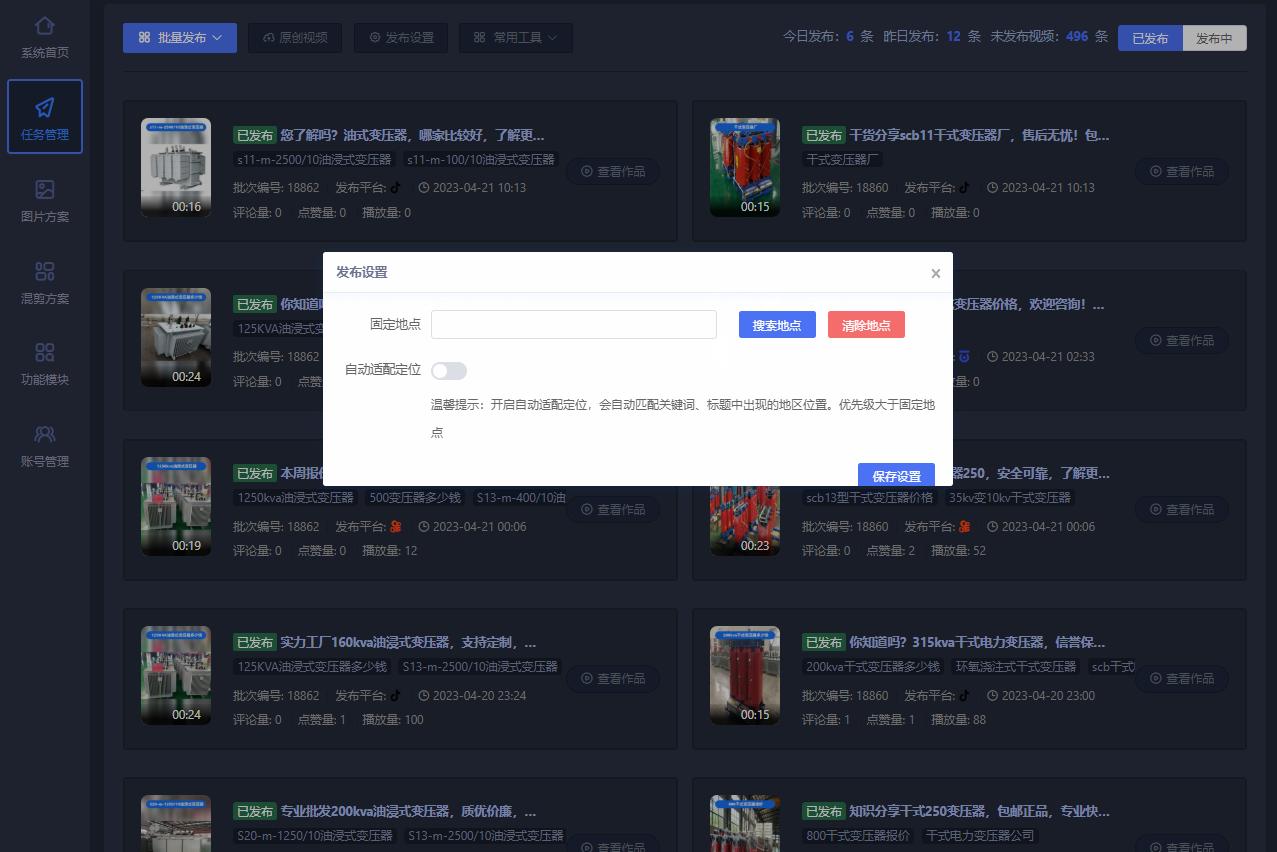Click the 搜索地点 button
The height and width of the screenshot is (852, 1277).
(x=776, y=324)
